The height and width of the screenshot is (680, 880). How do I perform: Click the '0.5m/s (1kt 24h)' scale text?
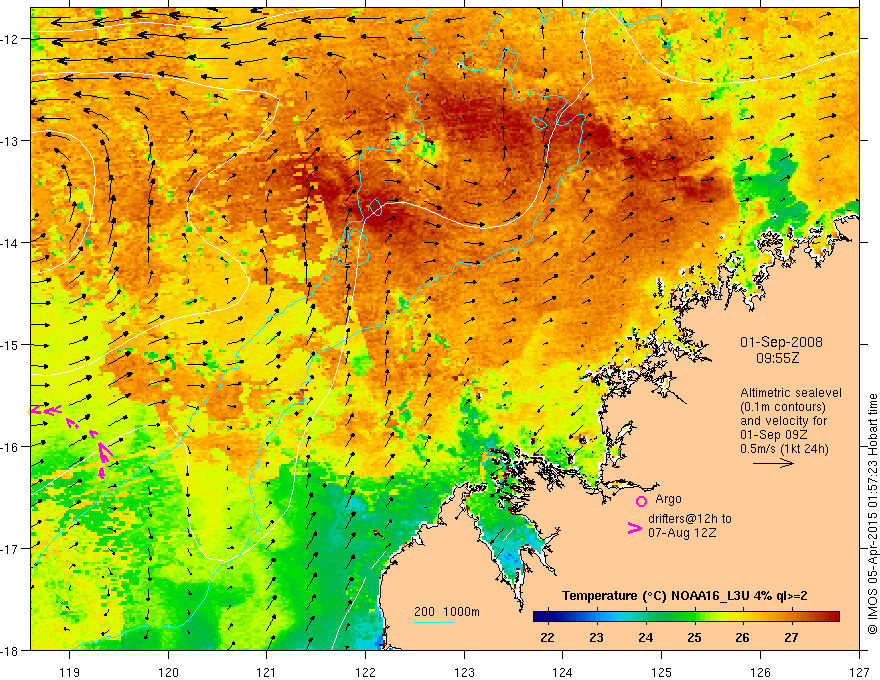784,449
